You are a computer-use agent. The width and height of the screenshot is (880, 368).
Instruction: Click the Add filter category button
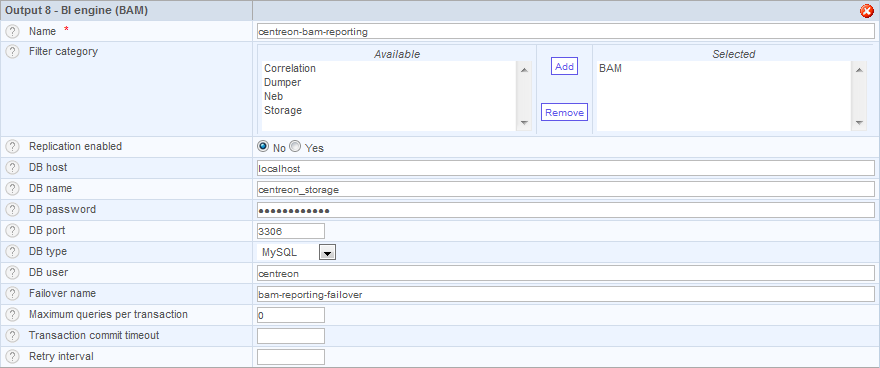pyautogui.click(x=564, y=66)
